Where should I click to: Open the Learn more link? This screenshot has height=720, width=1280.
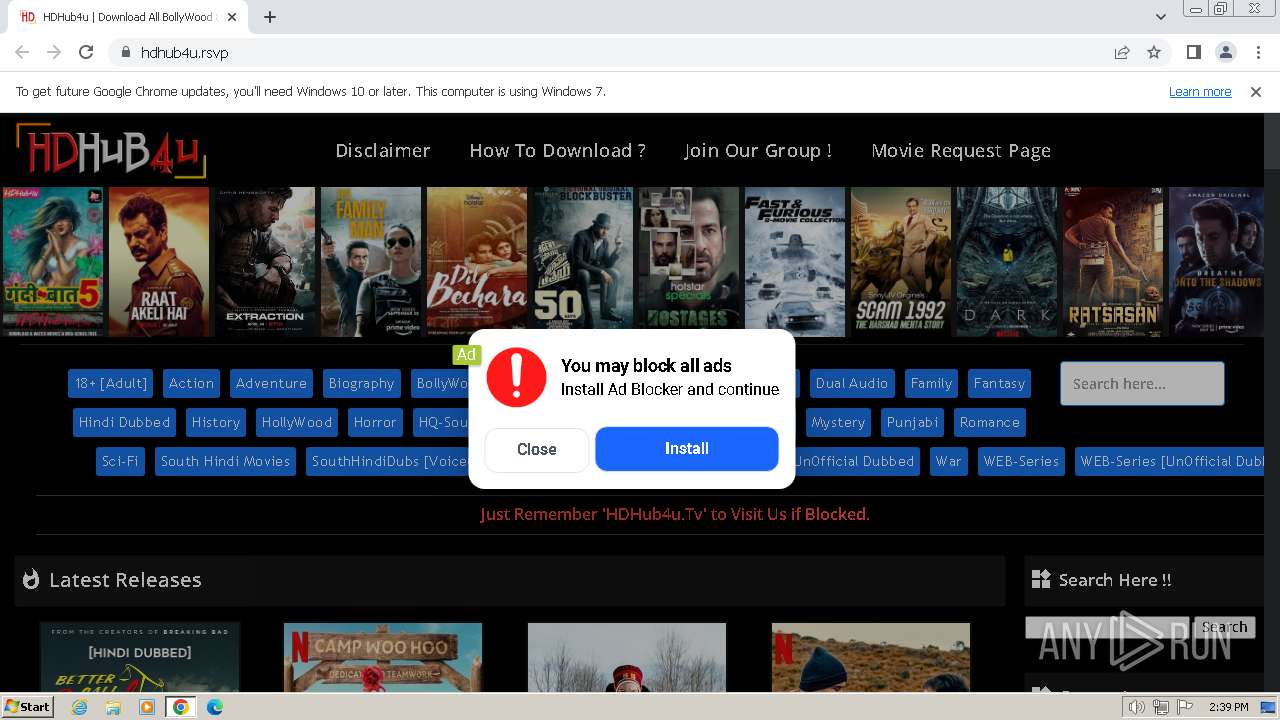coord(1200,92)
